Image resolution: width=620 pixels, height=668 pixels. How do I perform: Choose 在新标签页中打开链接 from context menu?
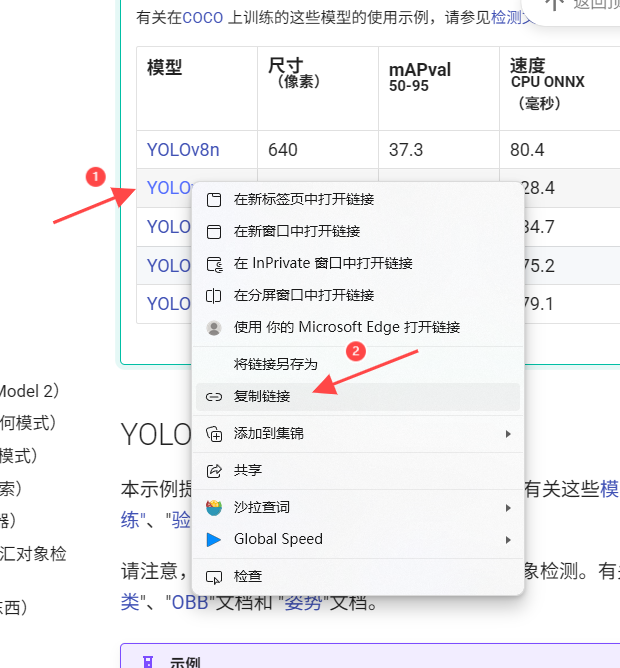[x=358, y=199]
